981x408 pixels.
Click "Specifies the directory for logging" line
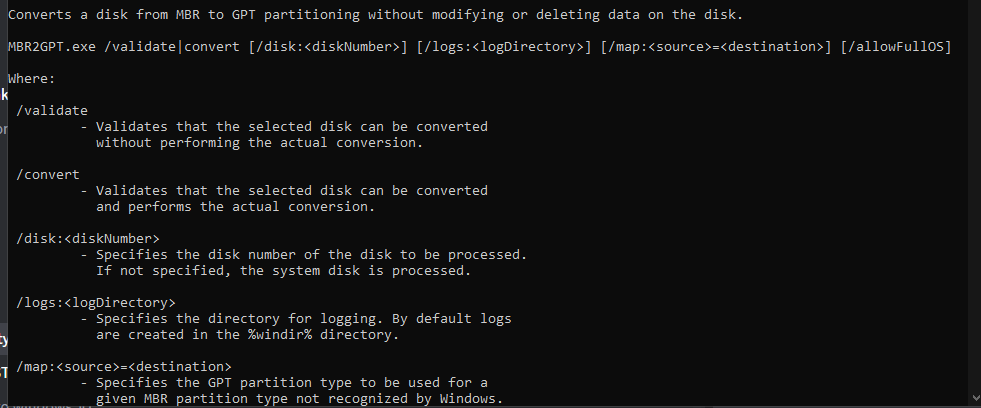[303, 319]
